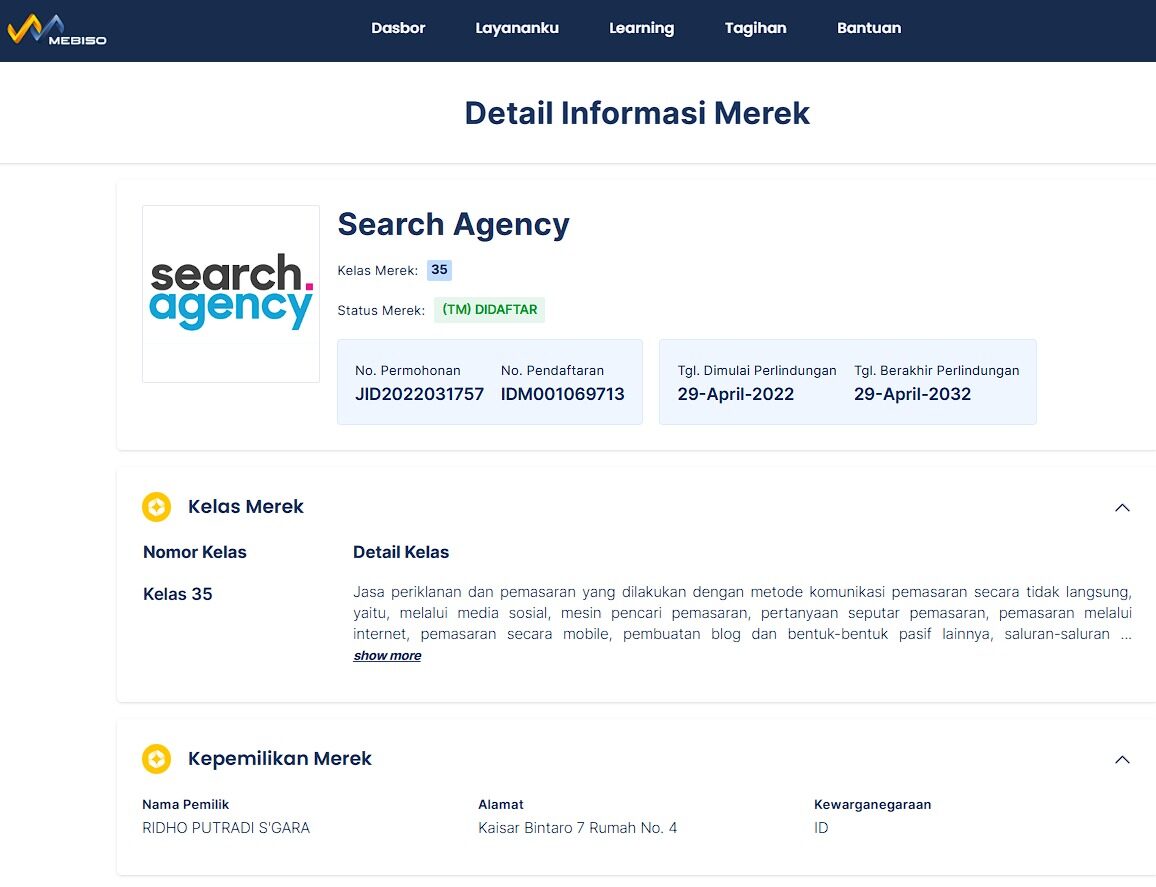Click the Kelas Merek section title
Viewport: 1156px width, 887px height.
pos(246,507)
